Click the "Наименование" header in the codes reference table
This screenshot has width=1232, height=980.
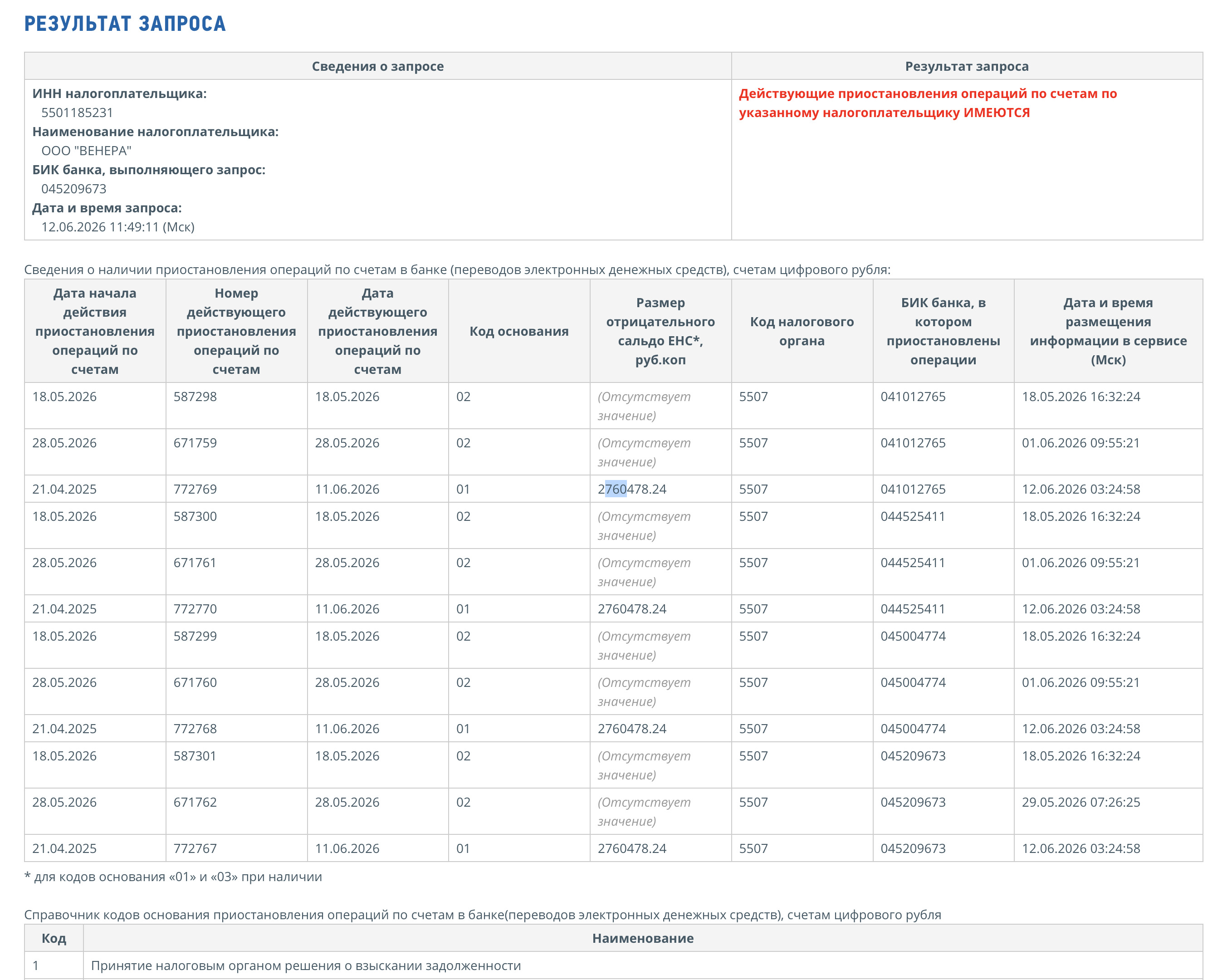tap(643, 938)
